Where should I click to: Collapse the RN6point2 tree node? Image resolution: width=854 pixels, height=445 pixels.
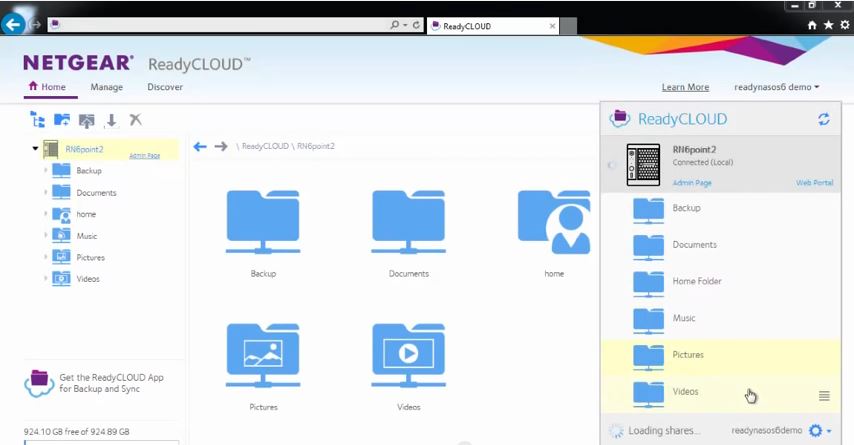[x=35, y=149]
